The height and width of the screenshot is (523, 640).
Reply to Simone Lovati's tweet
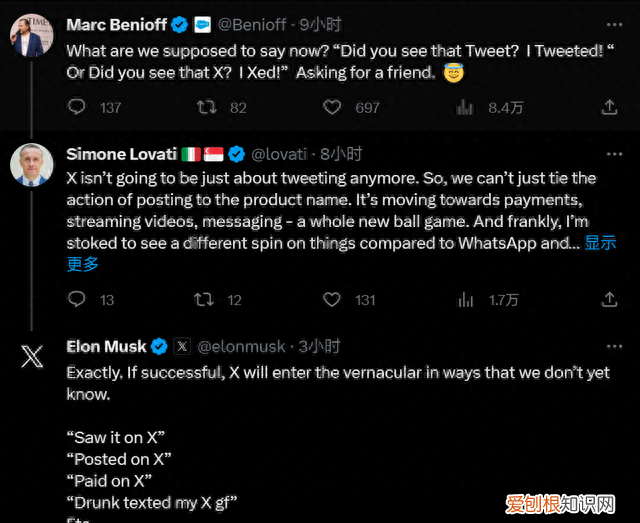(77, 299)
